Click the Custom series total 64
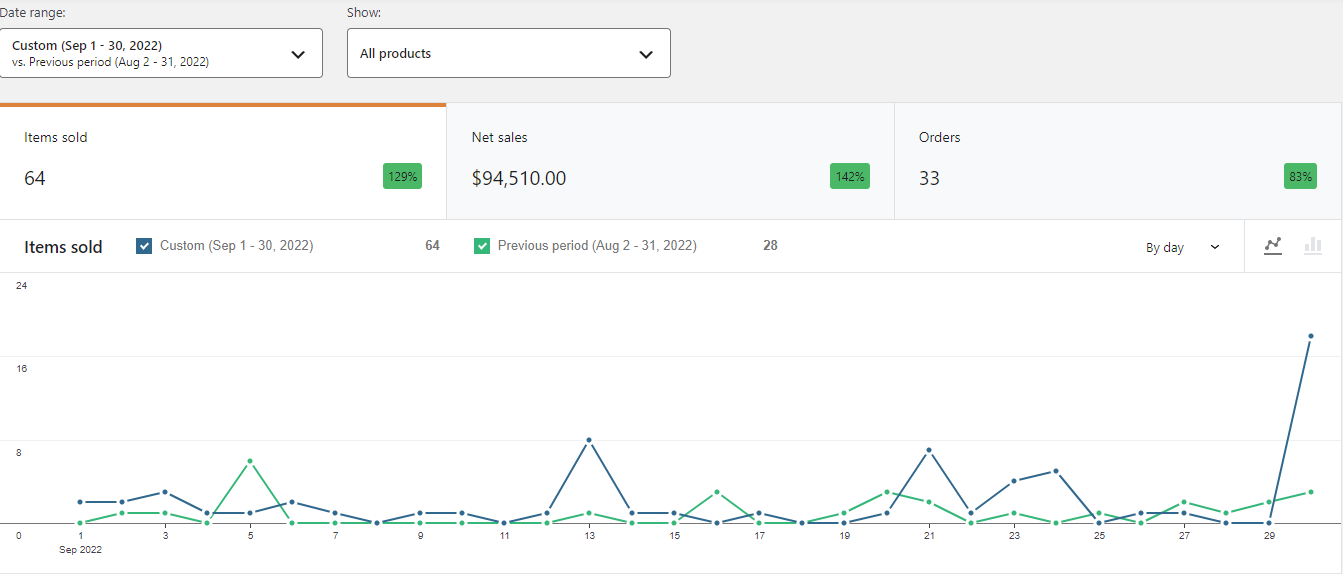This screenshot has width=1343, height=574. click(x=432, y=245)
